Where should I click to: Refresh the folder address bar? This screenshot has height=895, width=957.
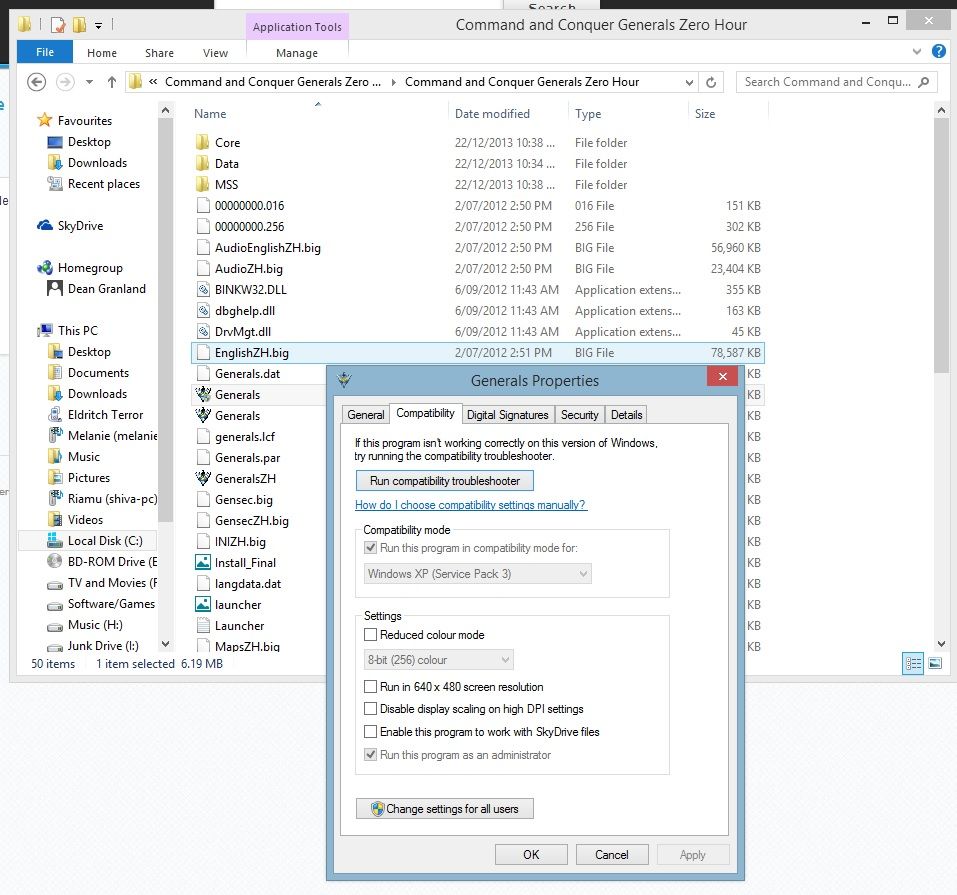[711, 82]
